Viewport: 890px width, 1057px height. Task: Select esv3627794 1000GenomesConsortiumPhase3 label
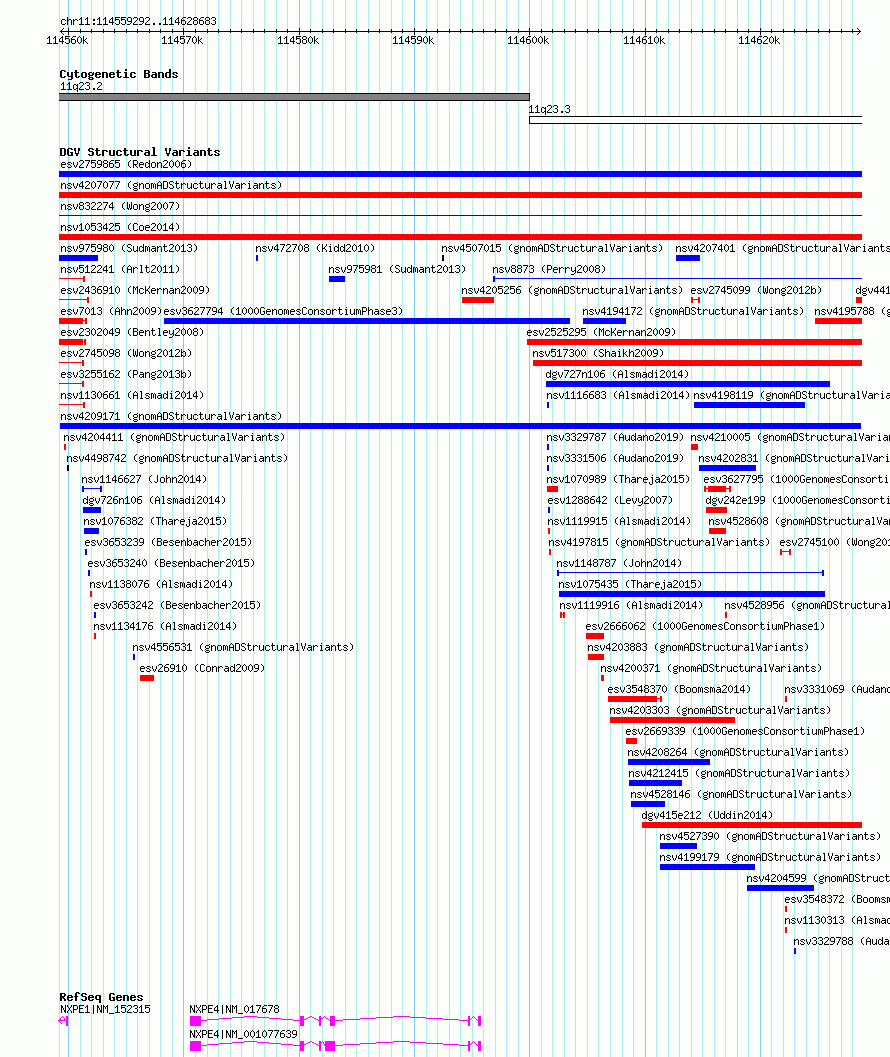click(283, 310)
